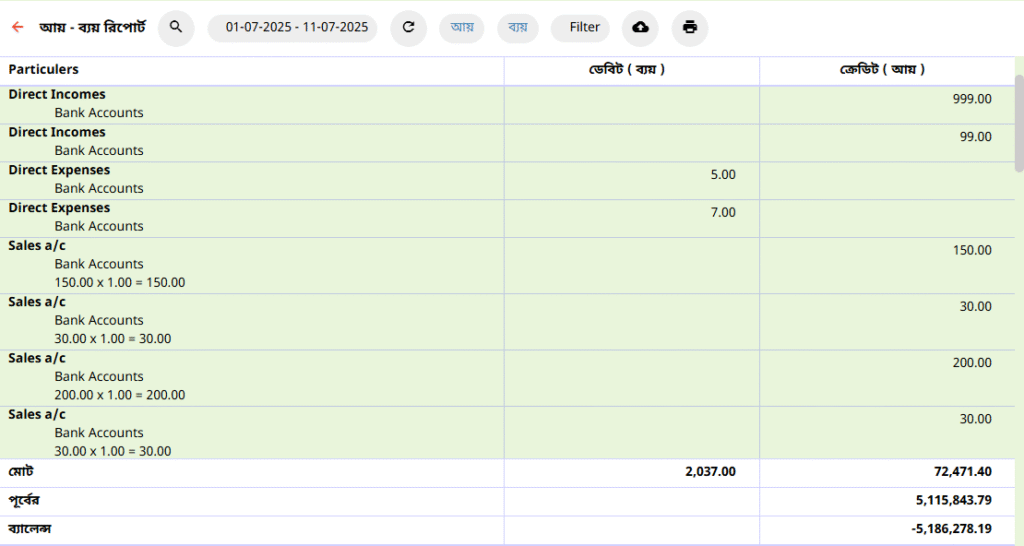Click the পূর্বের previous balance label
Viewport: 1024px width, 546px height.
click(x=24, y=500)
